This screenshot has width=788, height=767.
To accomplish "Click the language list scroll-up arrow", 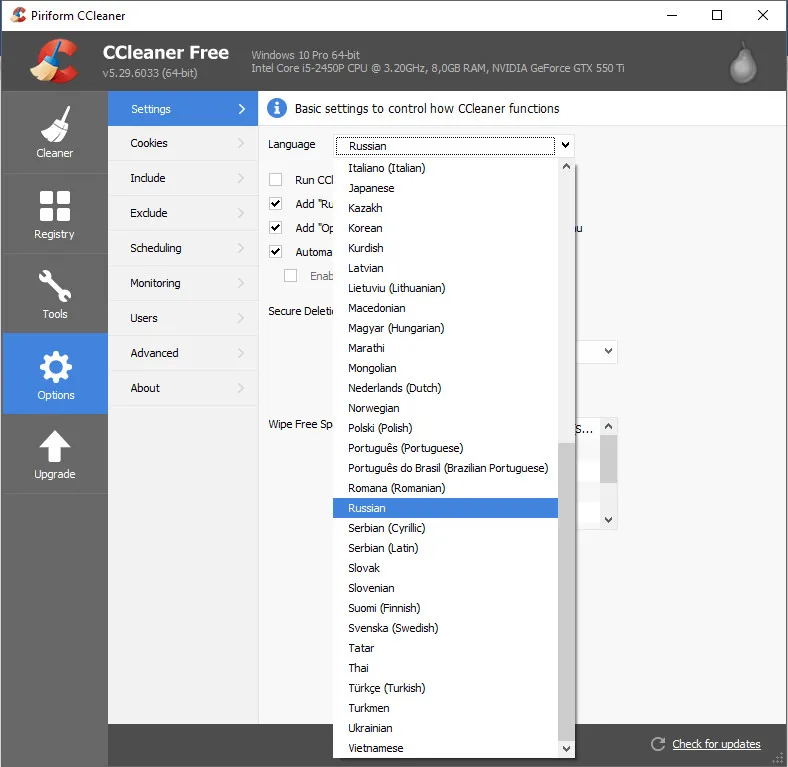I will coord(566,166).
